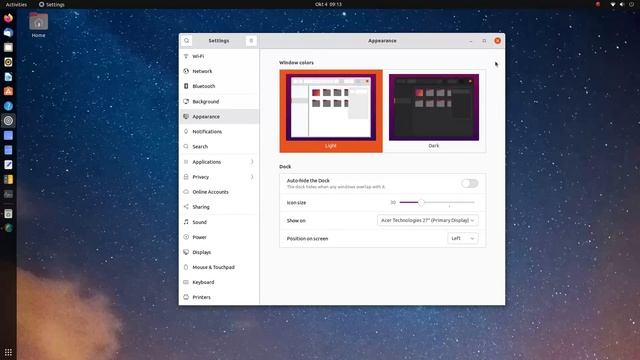The width and height of the screenshot is (640, 360).
Task: Select Notifications in settings sidebar
Action: tap(219, 131)
